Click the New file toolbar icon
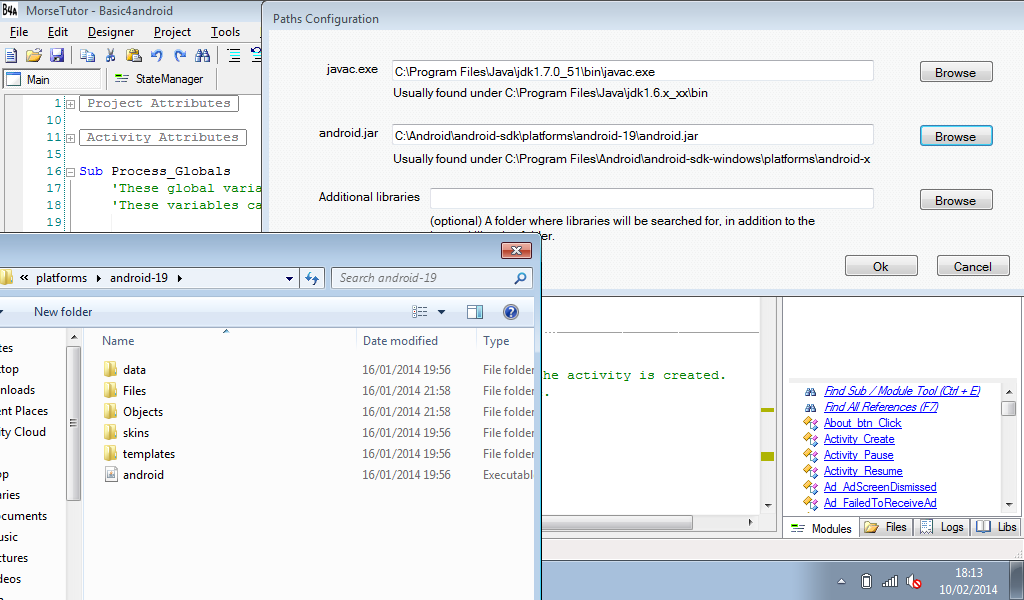Viewport: 1024px width, 600px height. pos(10,55)
